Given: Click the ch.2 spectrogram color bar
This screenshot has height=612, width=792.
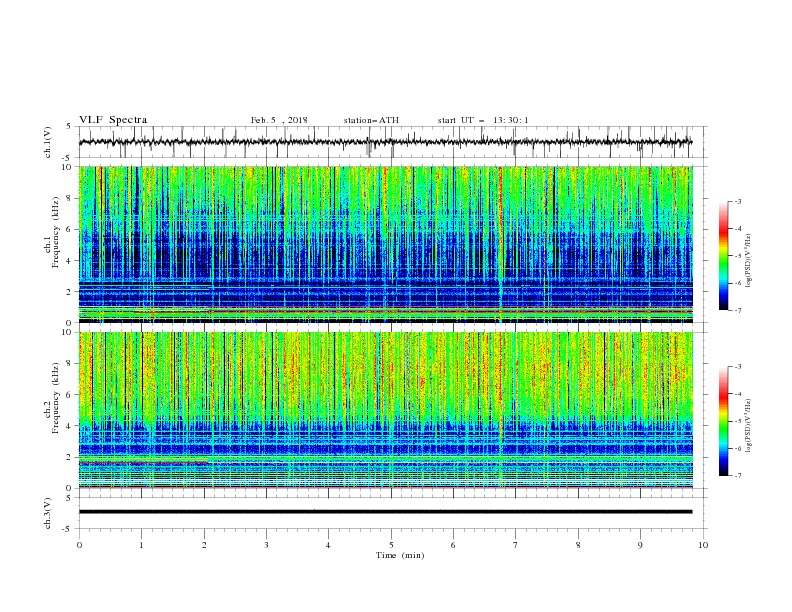Looking at the screenshot, I should coord(724,421).
